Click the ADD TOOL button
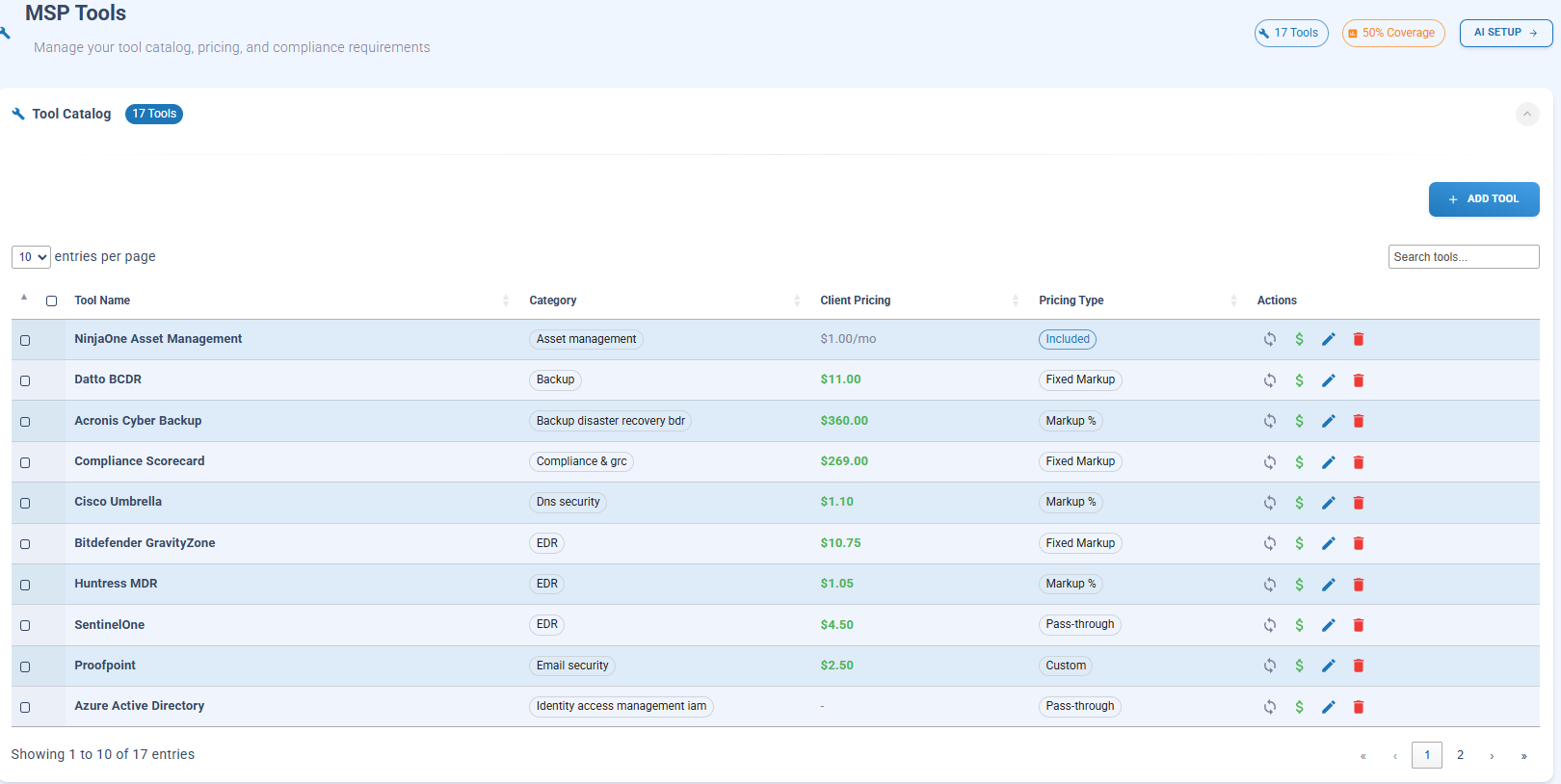1561x784 pixels. coord(1484,199)
